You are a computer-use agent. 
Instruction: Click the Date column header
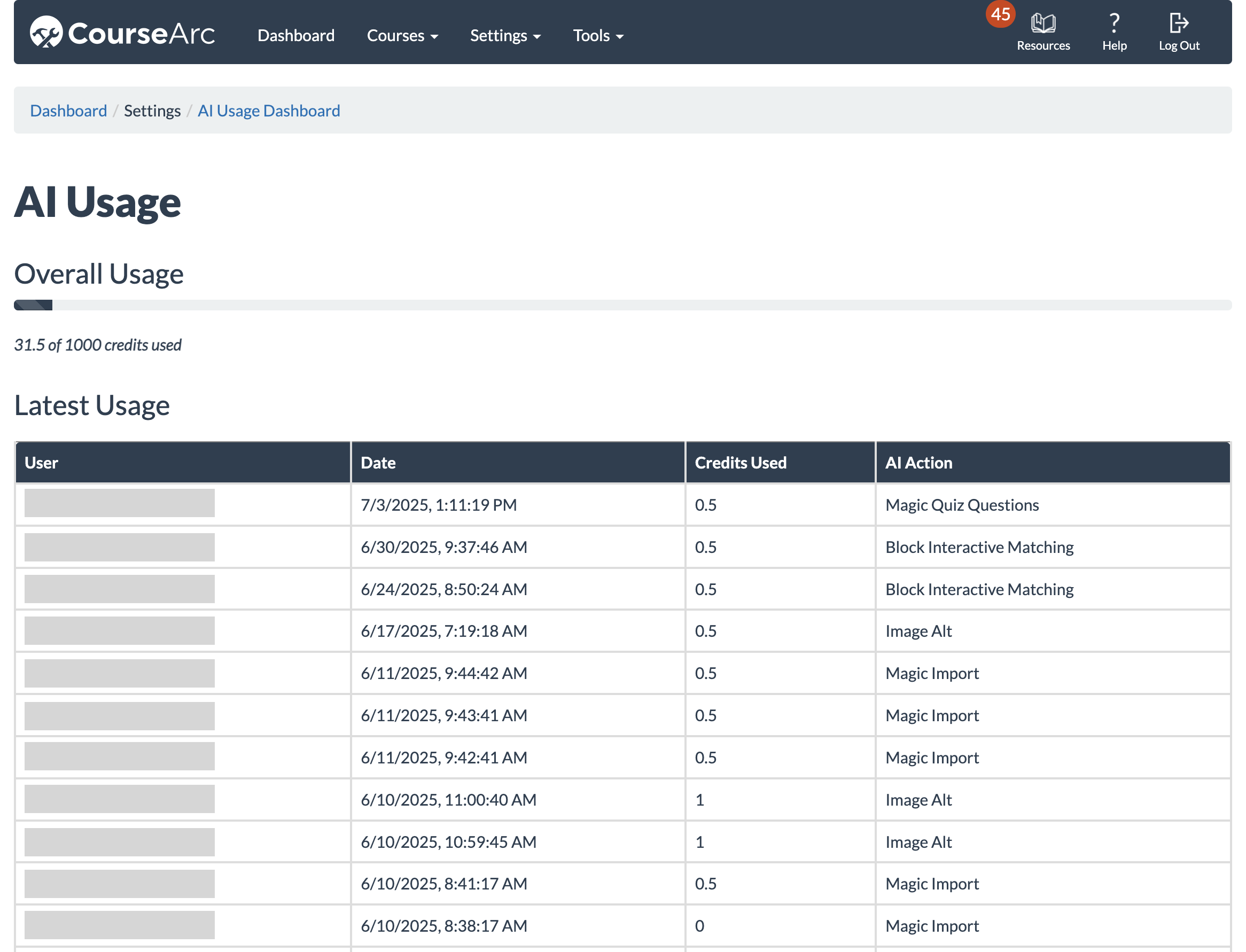tap(378, 463)
